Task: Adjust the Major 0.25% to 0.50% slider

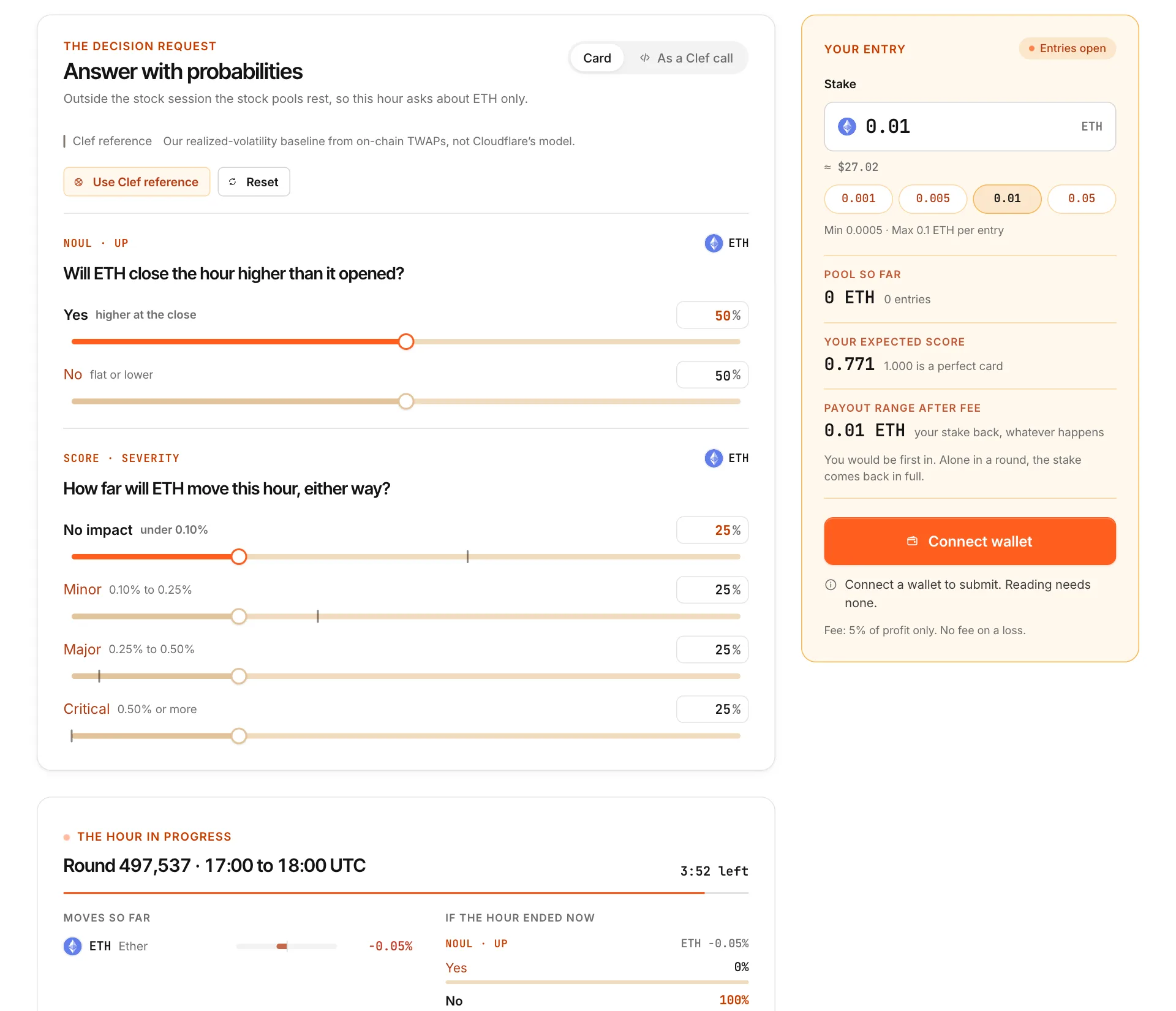Action: [x=405, y=676]
